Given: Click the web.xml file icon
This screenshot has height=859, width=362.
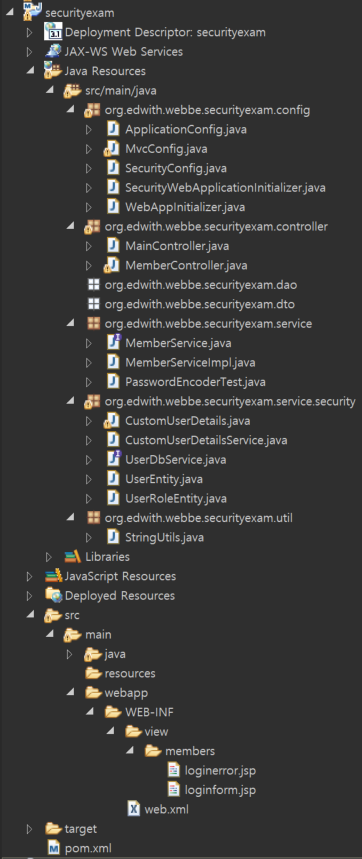Looking at the screenshot, I should (134, 809).
